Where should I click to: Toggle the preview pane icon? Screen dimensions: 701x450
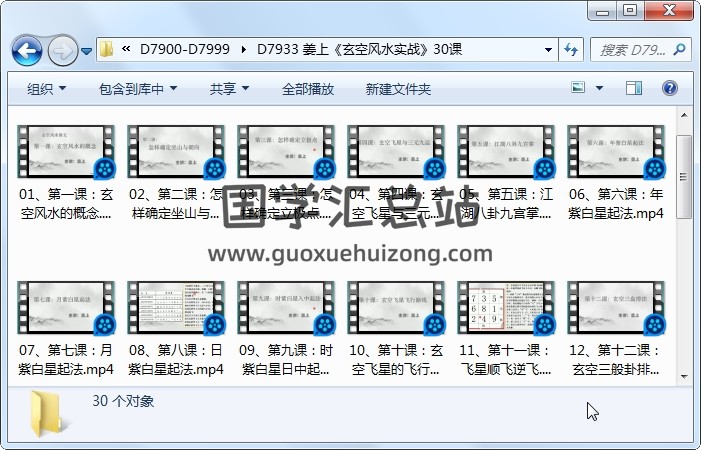(x=633, y=88)
